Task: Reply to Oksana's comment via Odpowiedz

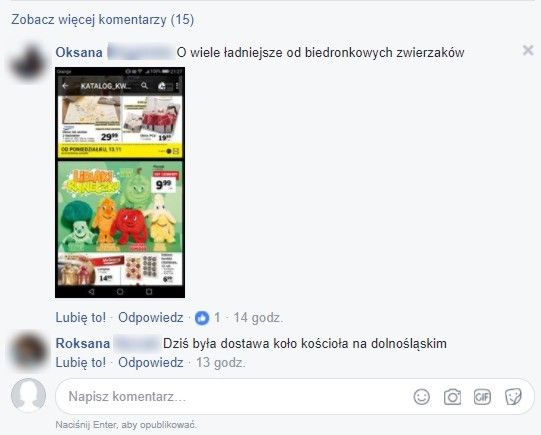Action: tap(151, 317)
